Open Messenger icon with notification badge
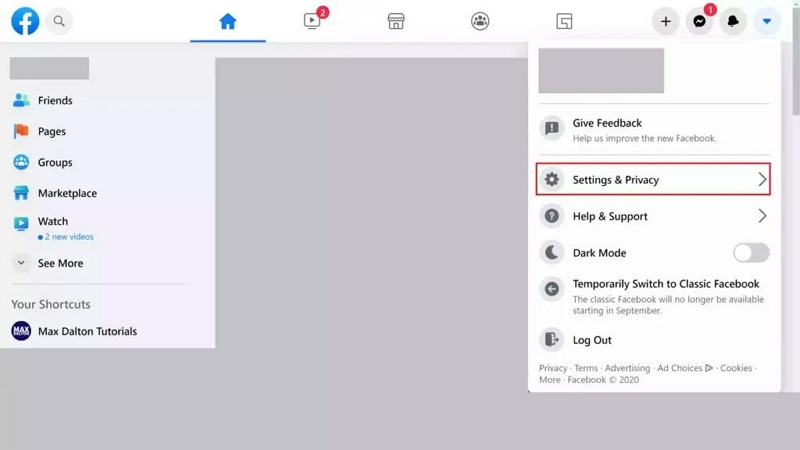 pyautogui.click(x=699, y=21)
